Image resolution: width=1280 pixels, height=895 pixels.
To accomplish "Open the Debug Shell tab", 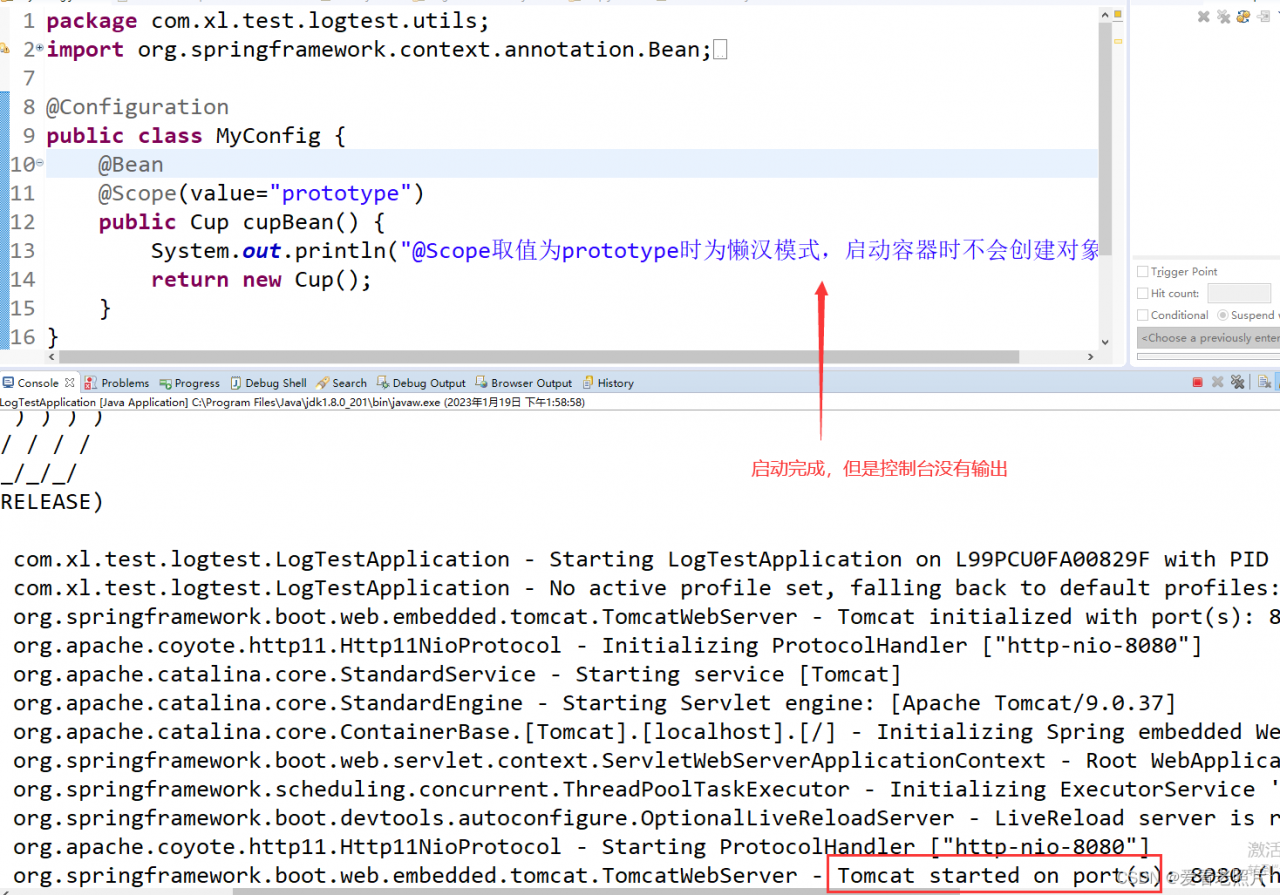I will point(268,383).
